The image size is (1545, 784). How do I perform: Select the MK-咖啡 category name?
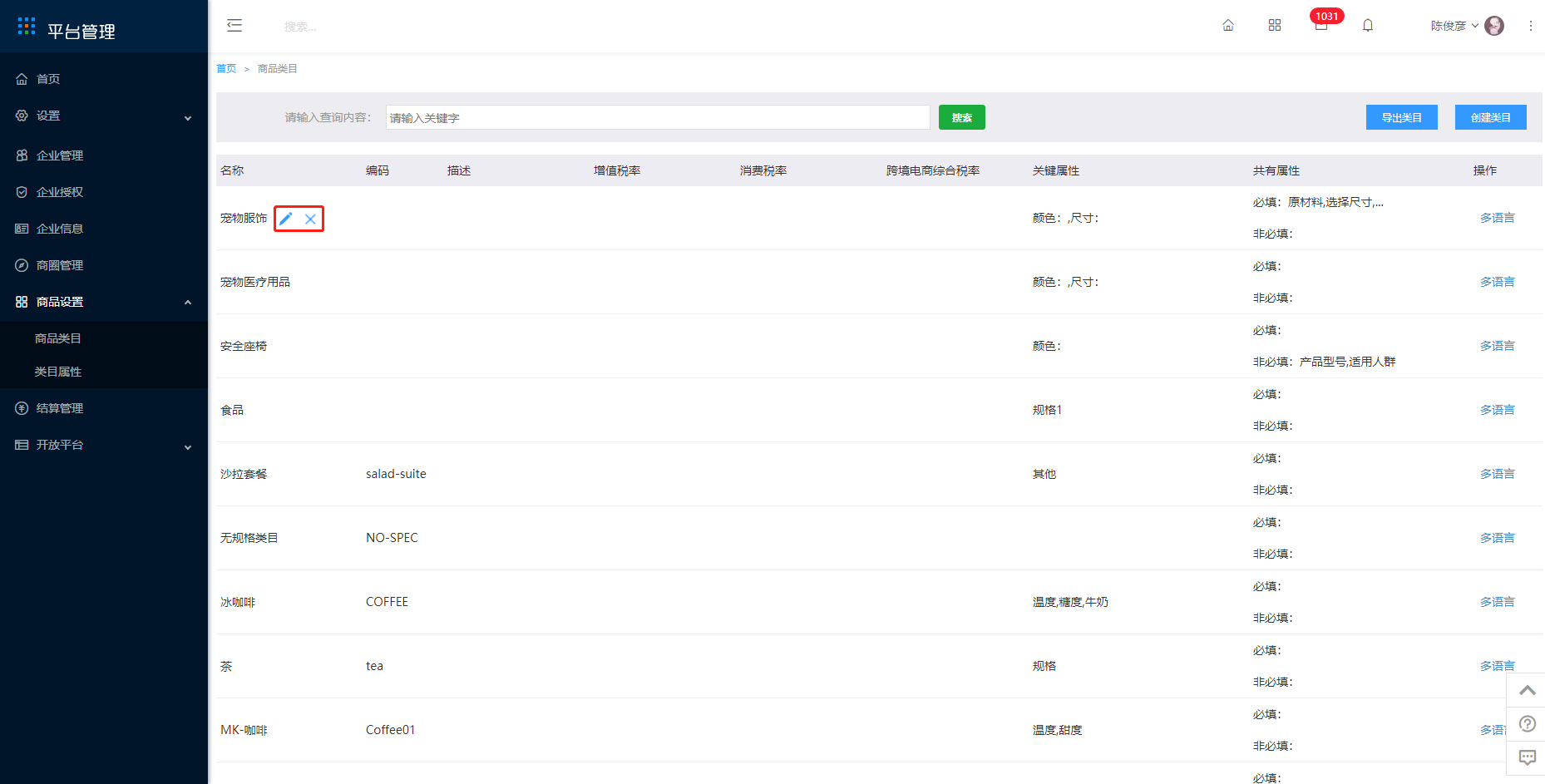click(244, 730)
